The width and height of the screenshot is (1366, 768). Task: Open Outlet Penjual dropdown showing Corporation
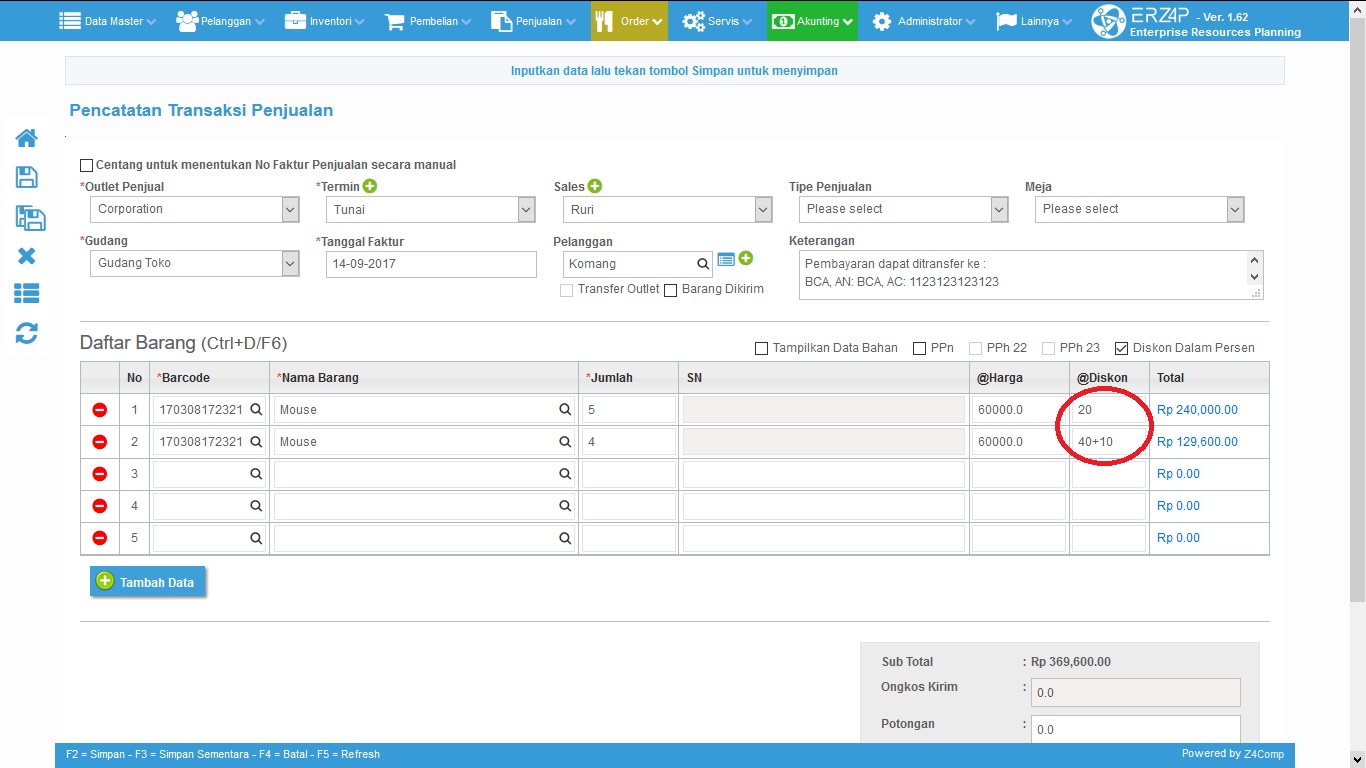[x=194, y=209]
